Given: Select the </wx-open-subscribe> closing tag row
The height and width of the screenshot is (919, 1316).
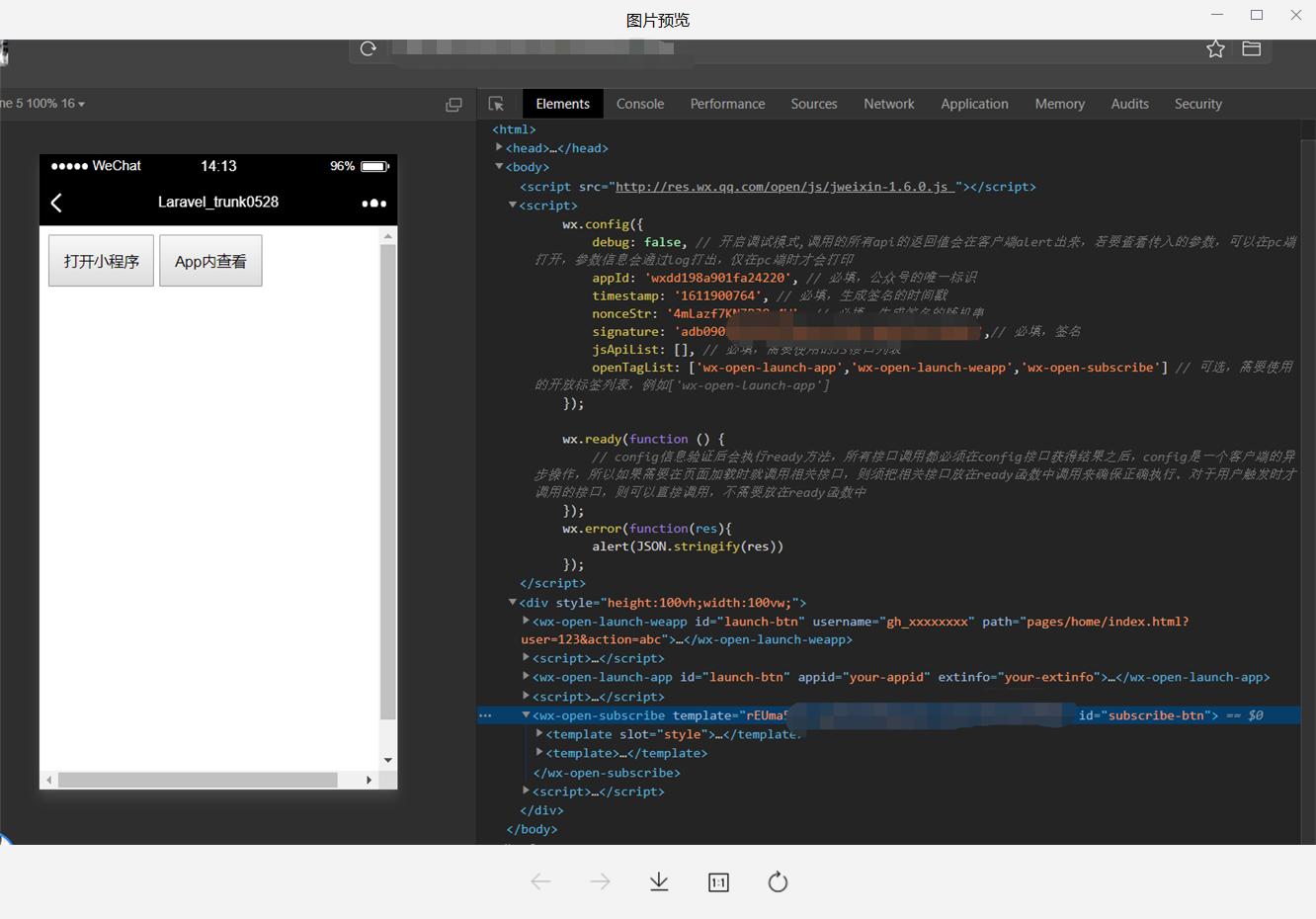Looking at the screenshot, I should tap(607, 773).
